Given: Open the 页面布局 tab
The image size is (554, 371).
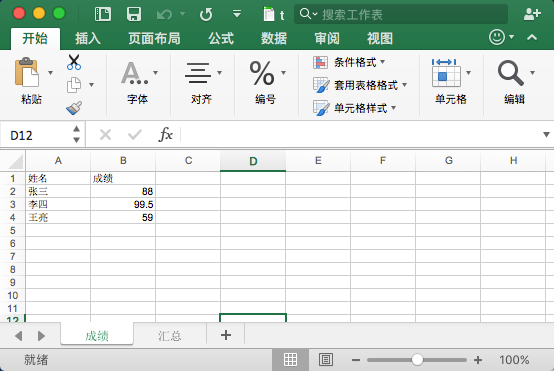Looking at the screenshot, I should (x=154, y=38).
